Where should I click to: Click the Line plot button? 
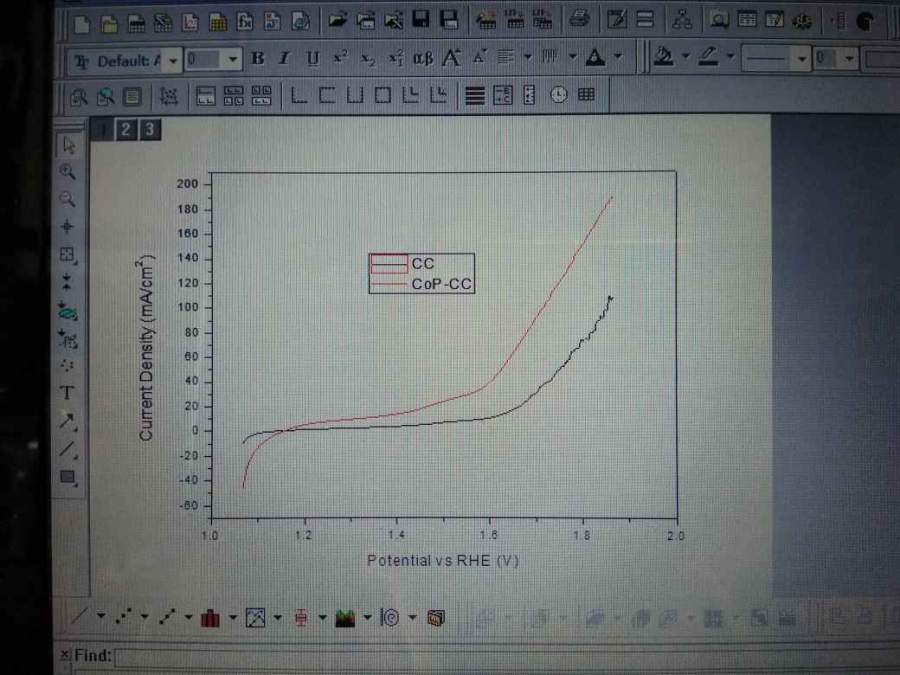80,618
